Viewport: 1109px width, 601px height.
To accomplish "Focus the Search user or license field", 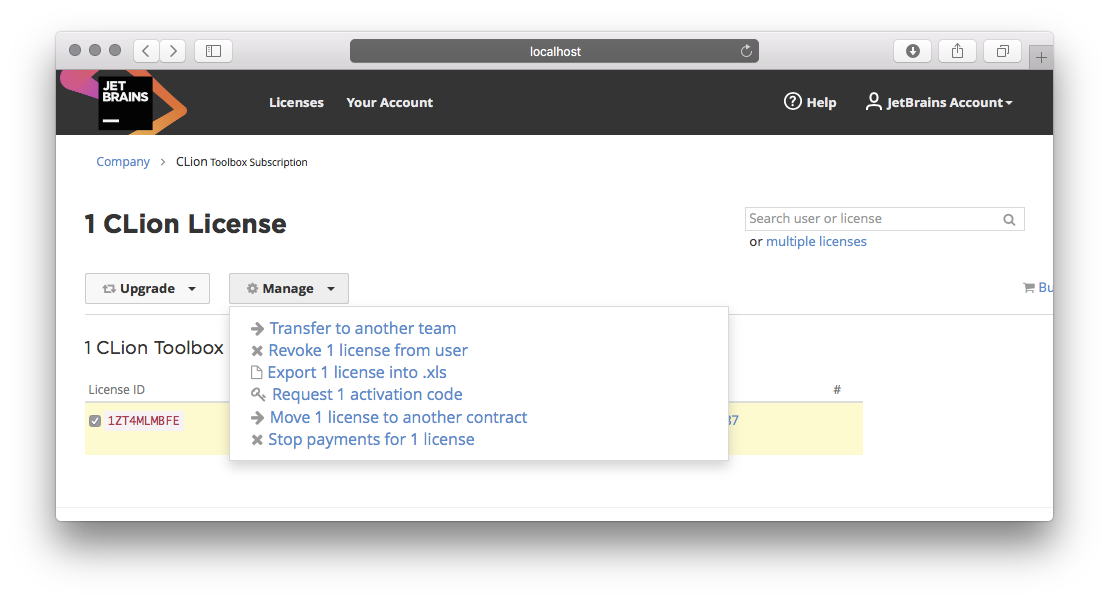I will tap(870, 219).
